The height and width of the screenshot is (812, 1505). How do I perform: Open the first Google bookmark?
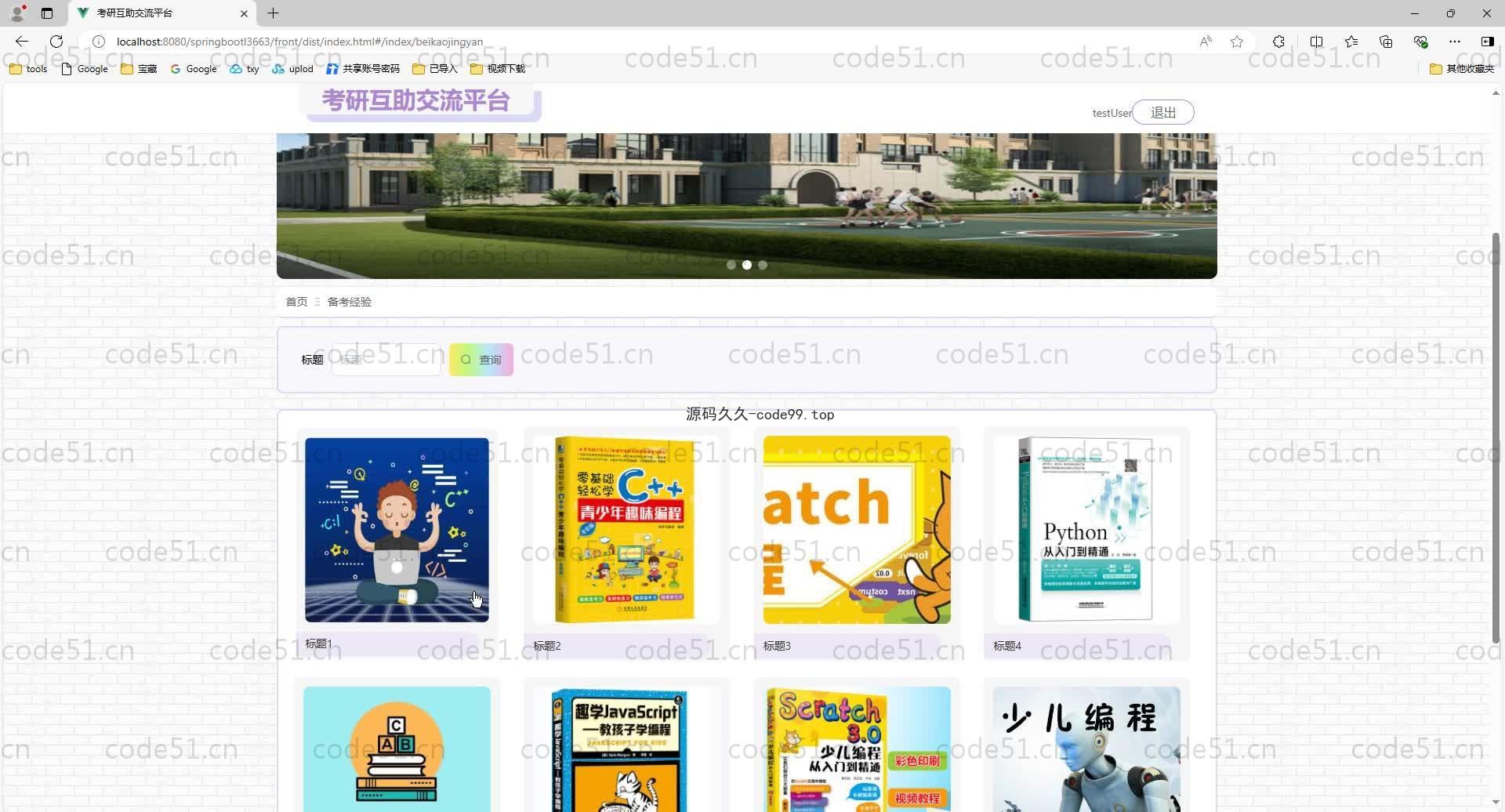coord(85,69)
